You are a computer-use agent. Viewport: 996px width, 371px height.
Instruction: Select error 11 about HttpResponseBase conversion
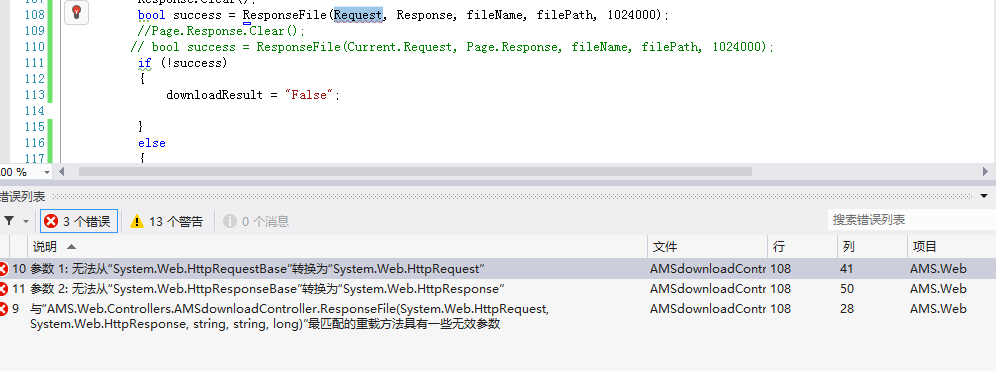pyautogui.click(x=498, y=289)
